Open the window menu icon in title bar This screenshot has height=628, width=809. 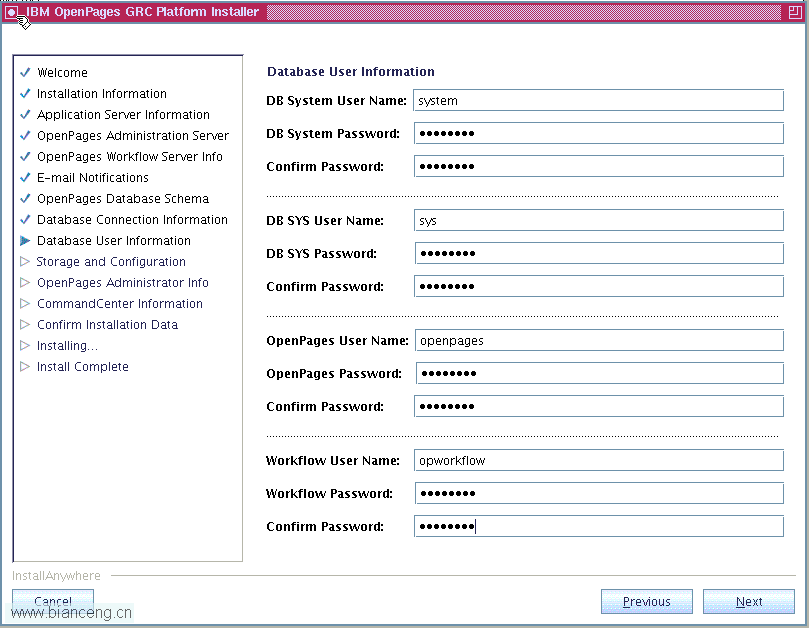click(x=11, y=12)
